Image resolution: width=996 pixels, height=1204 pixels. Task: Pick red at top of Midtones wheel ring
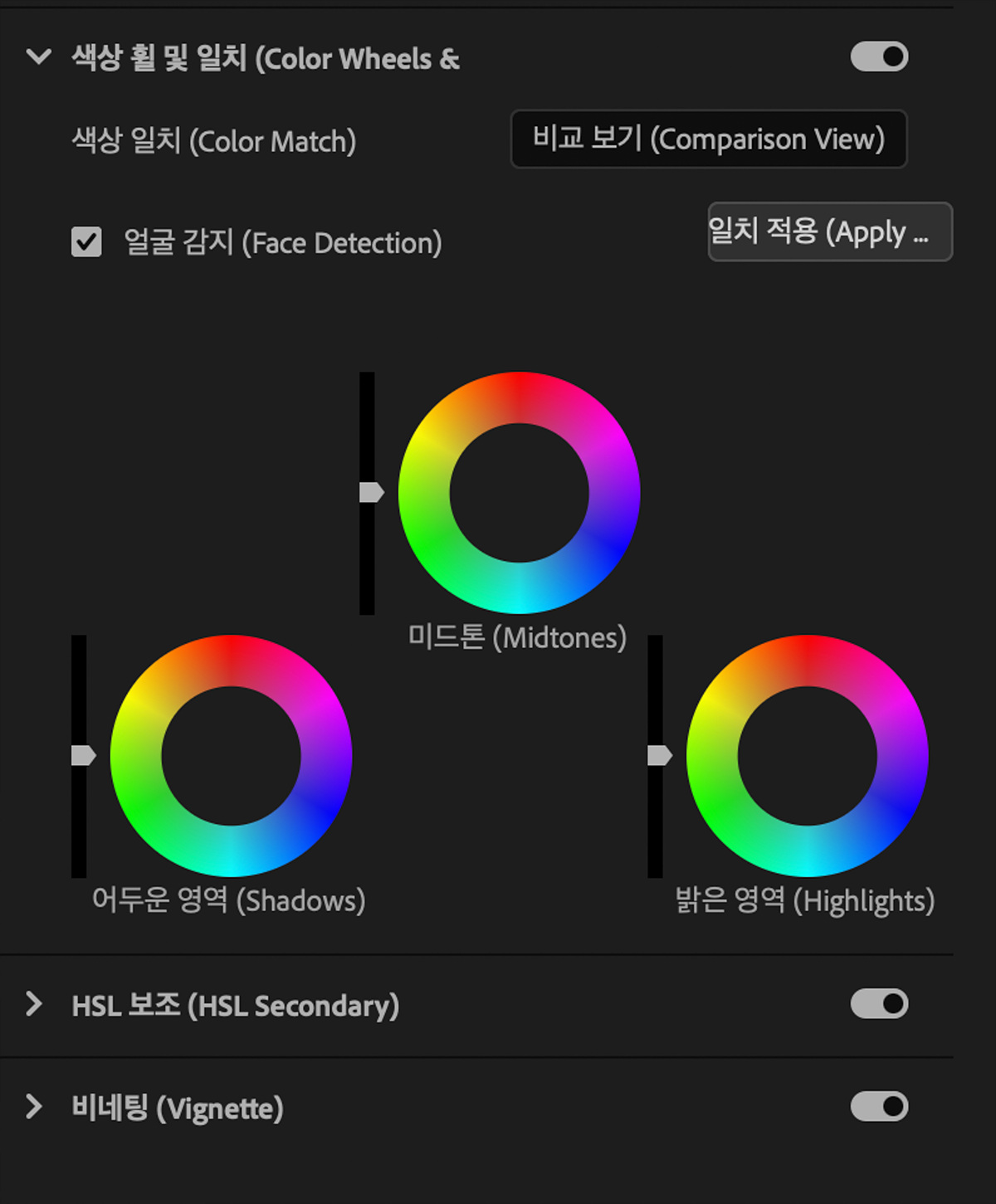[x=519, y=397]
